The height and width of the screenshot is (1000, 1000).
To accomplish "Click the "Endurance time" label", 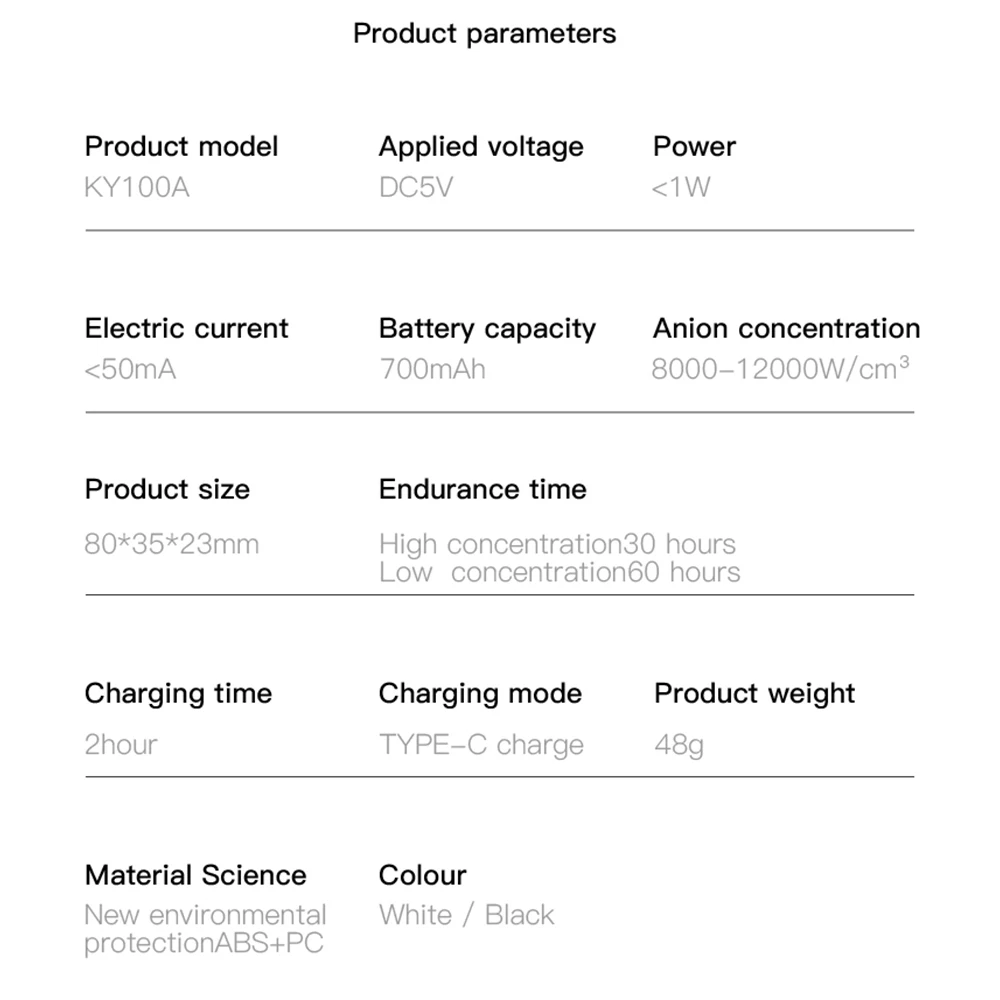I will coord(482,489).
